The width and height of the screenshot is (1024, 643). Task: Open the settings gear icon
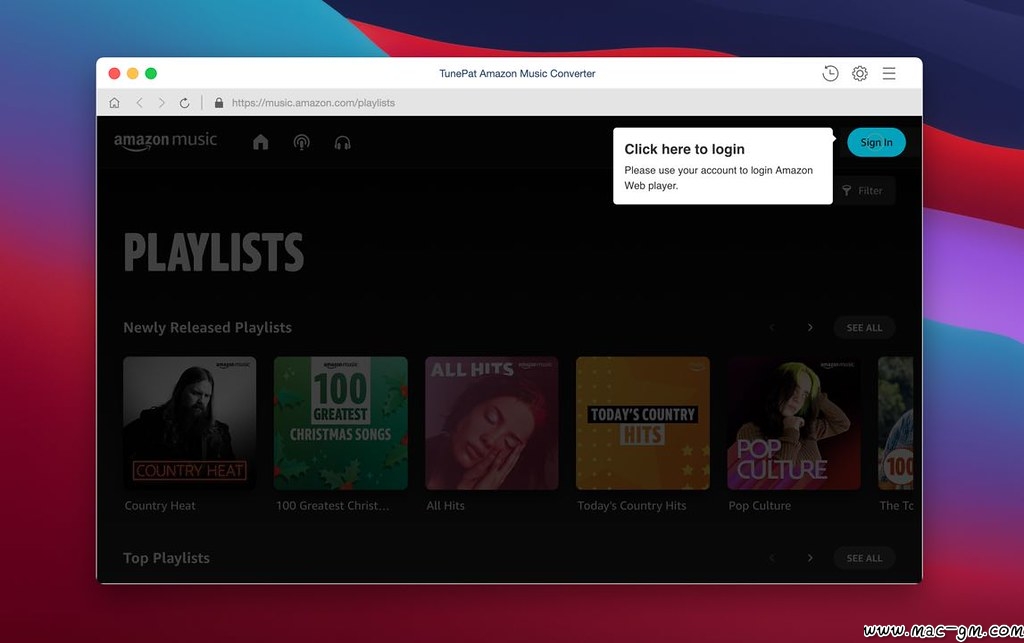click(859, 73)
